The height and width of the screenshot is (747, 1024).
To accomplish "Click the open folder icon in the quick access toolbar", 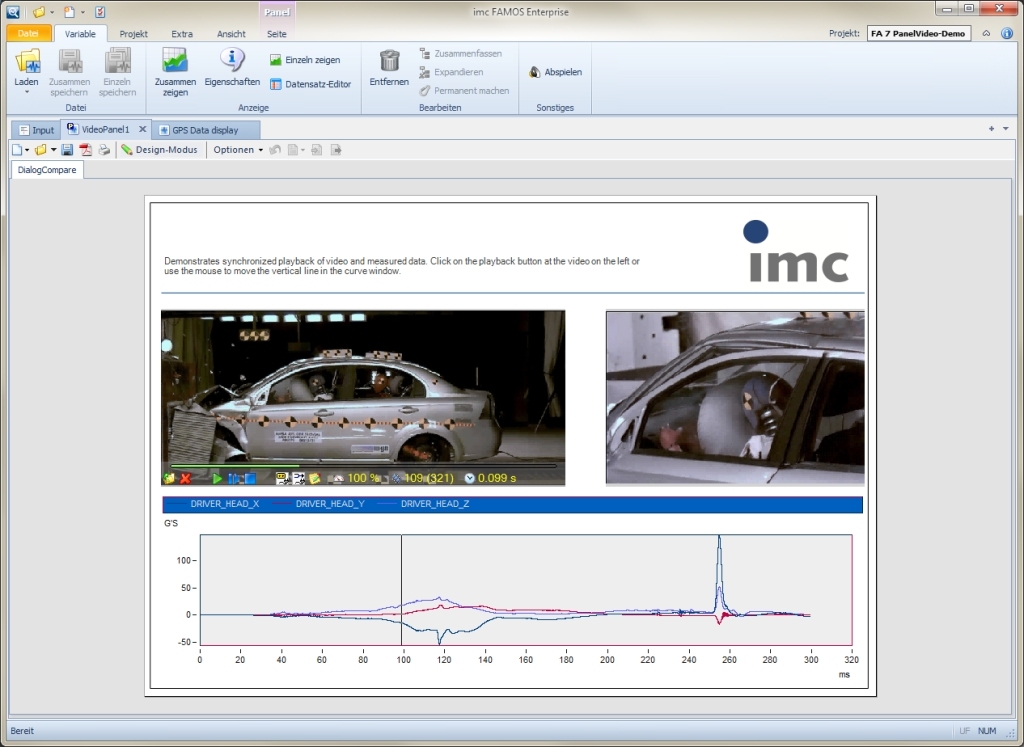I will click(39, 12).
